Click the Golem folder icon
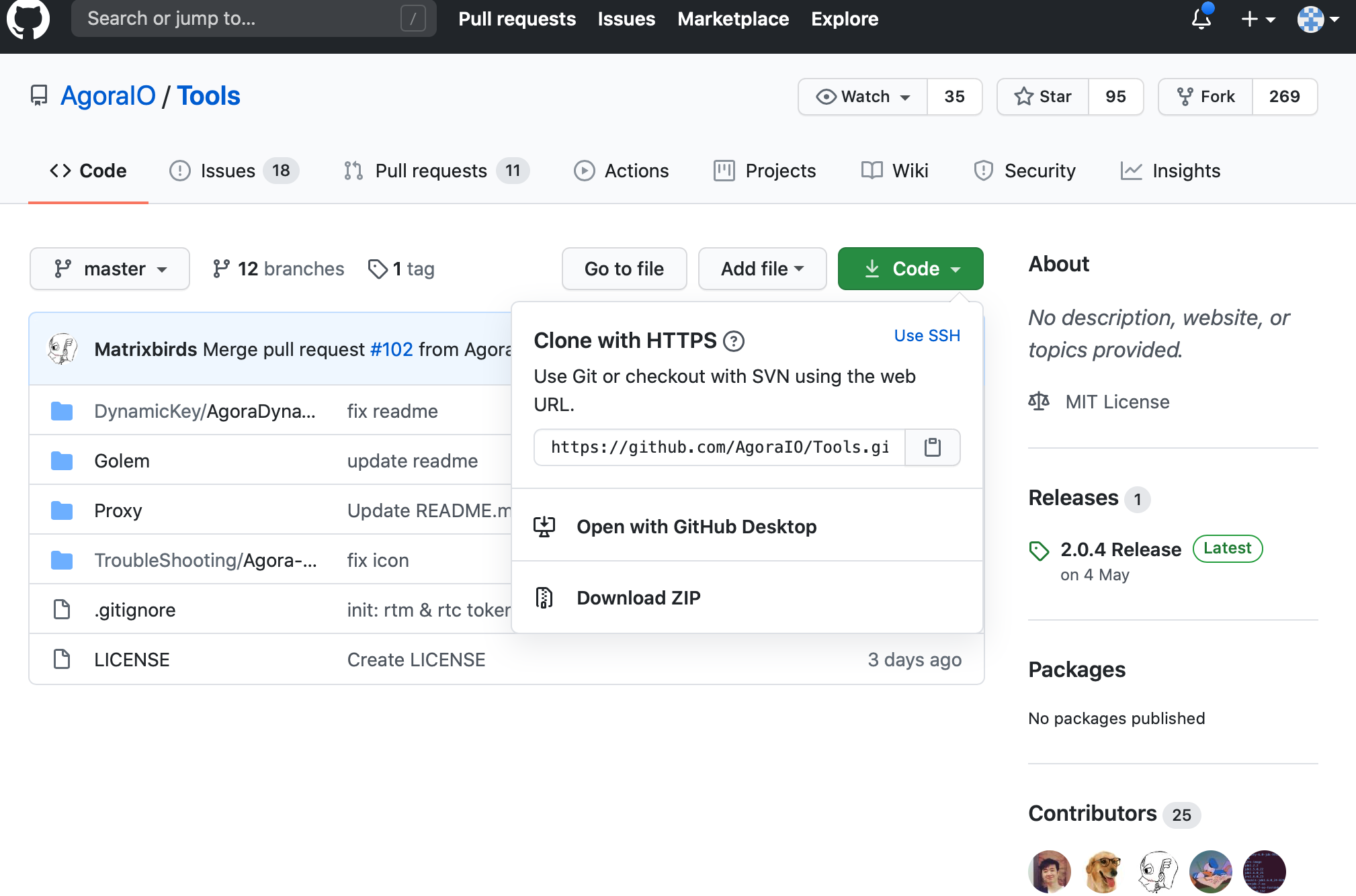 point(62,461)
